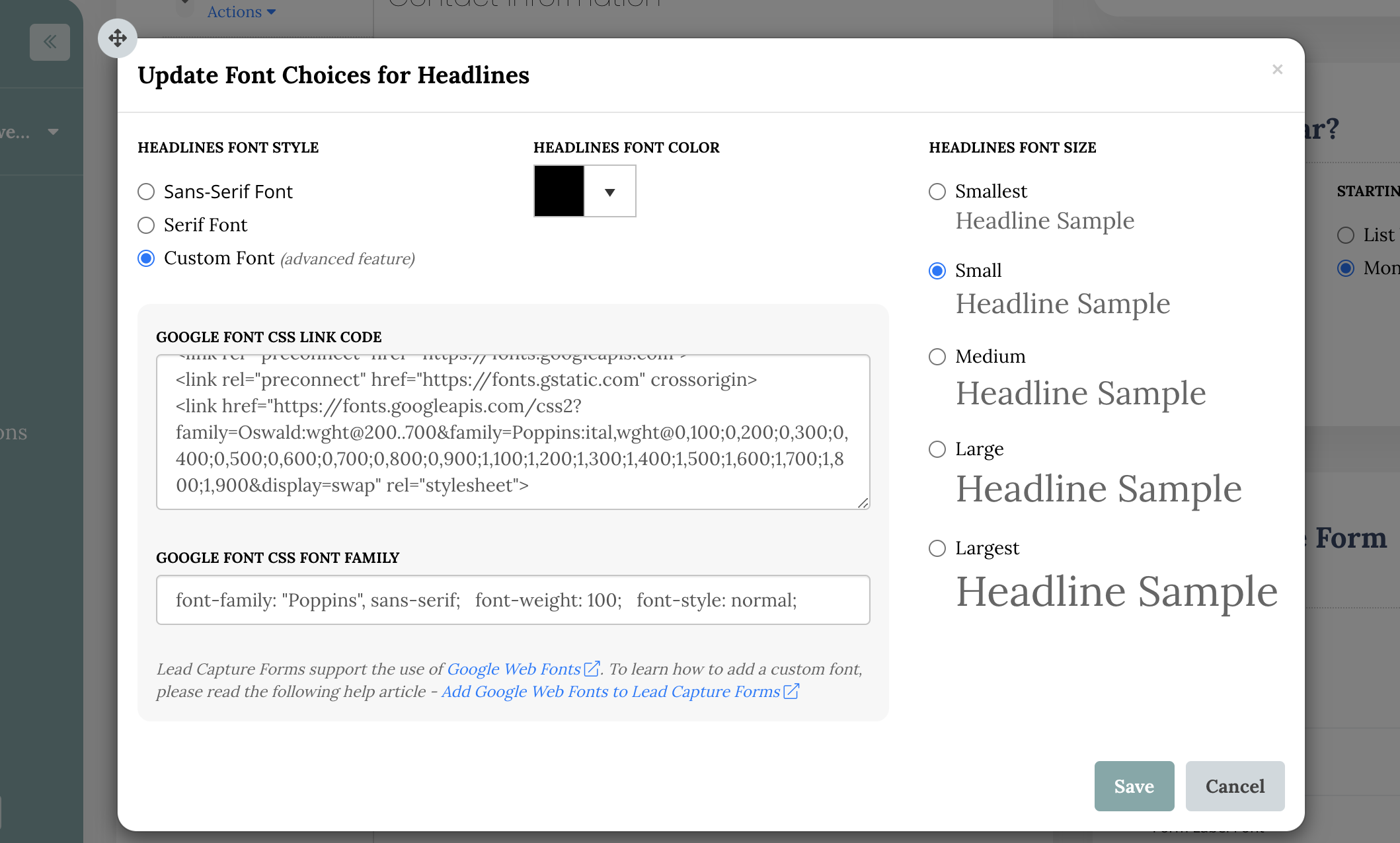Choose Large headline font size
This screenshot has height=843, width=1400.
point(937,449)
